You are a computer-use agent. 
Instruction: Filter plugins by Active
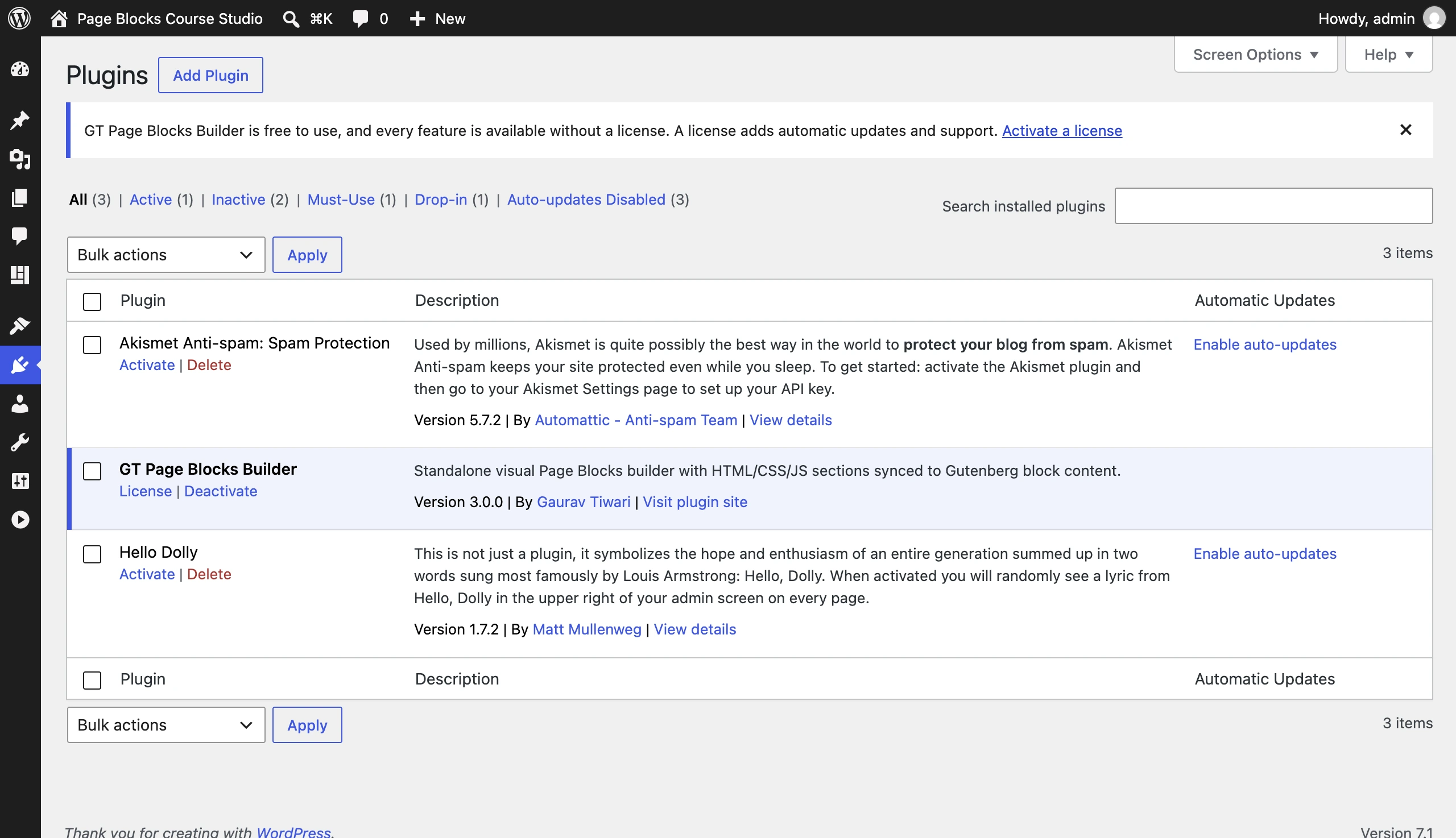pos(151,200)
